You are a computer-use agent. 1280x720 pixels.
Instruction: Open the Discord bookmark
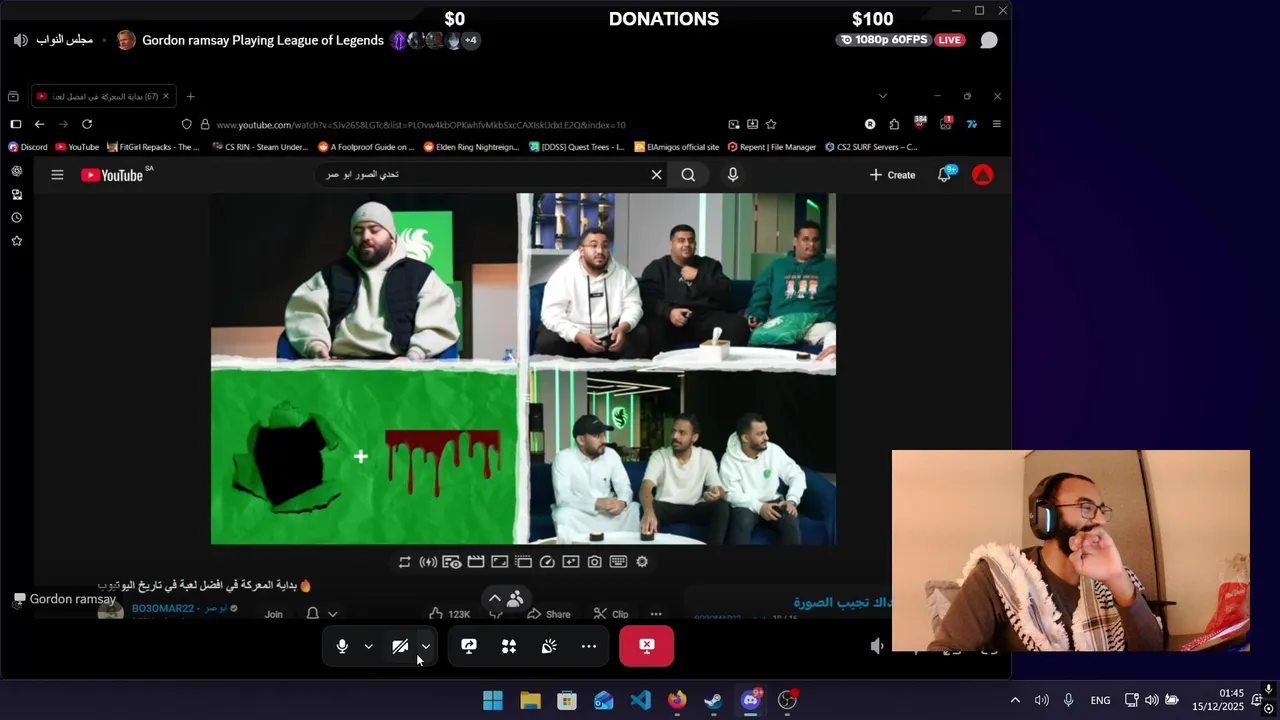(x=28, y=147)
